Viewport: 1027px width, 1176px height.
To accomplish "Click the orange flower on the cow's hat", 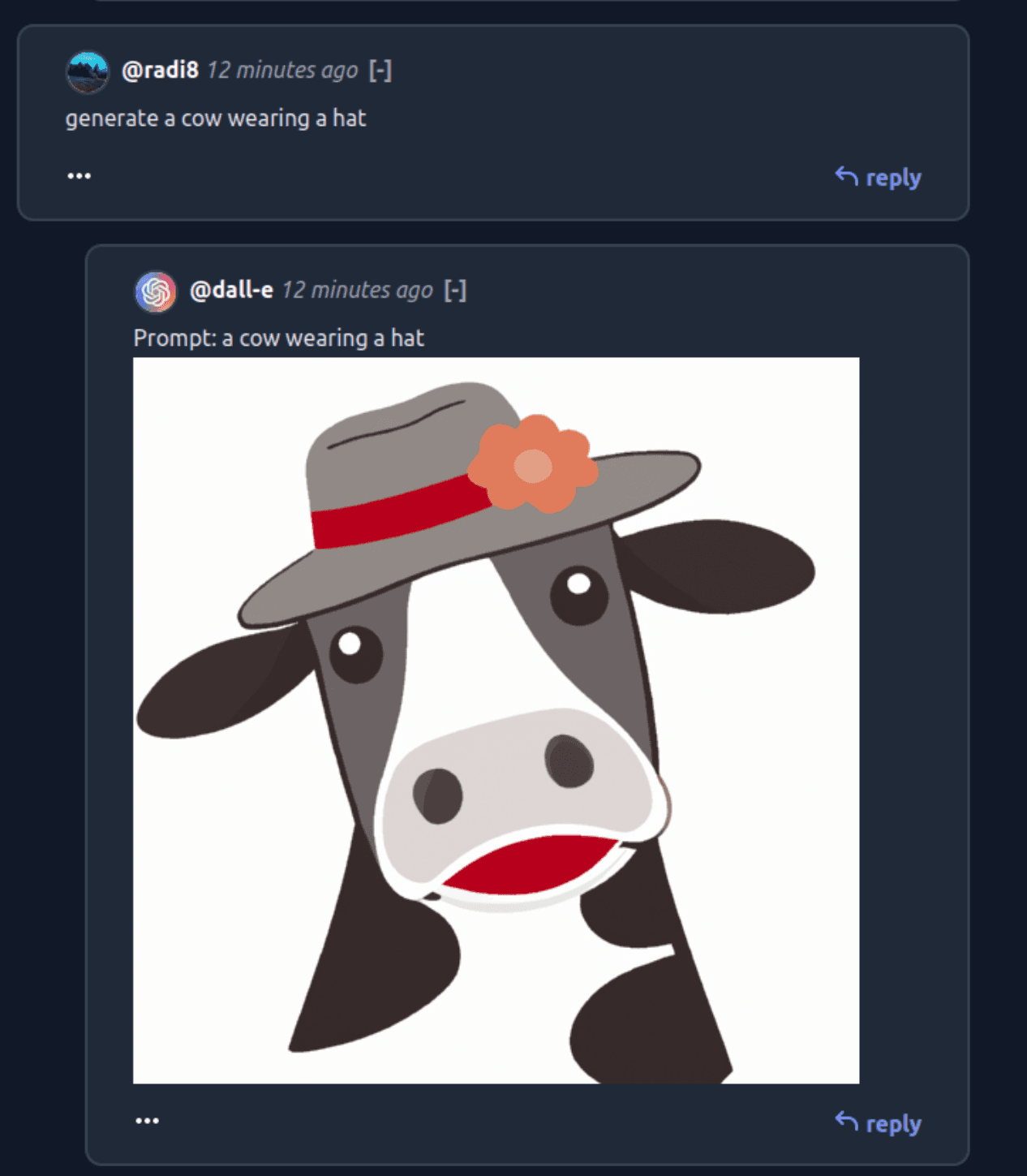I will coord(533,465).
